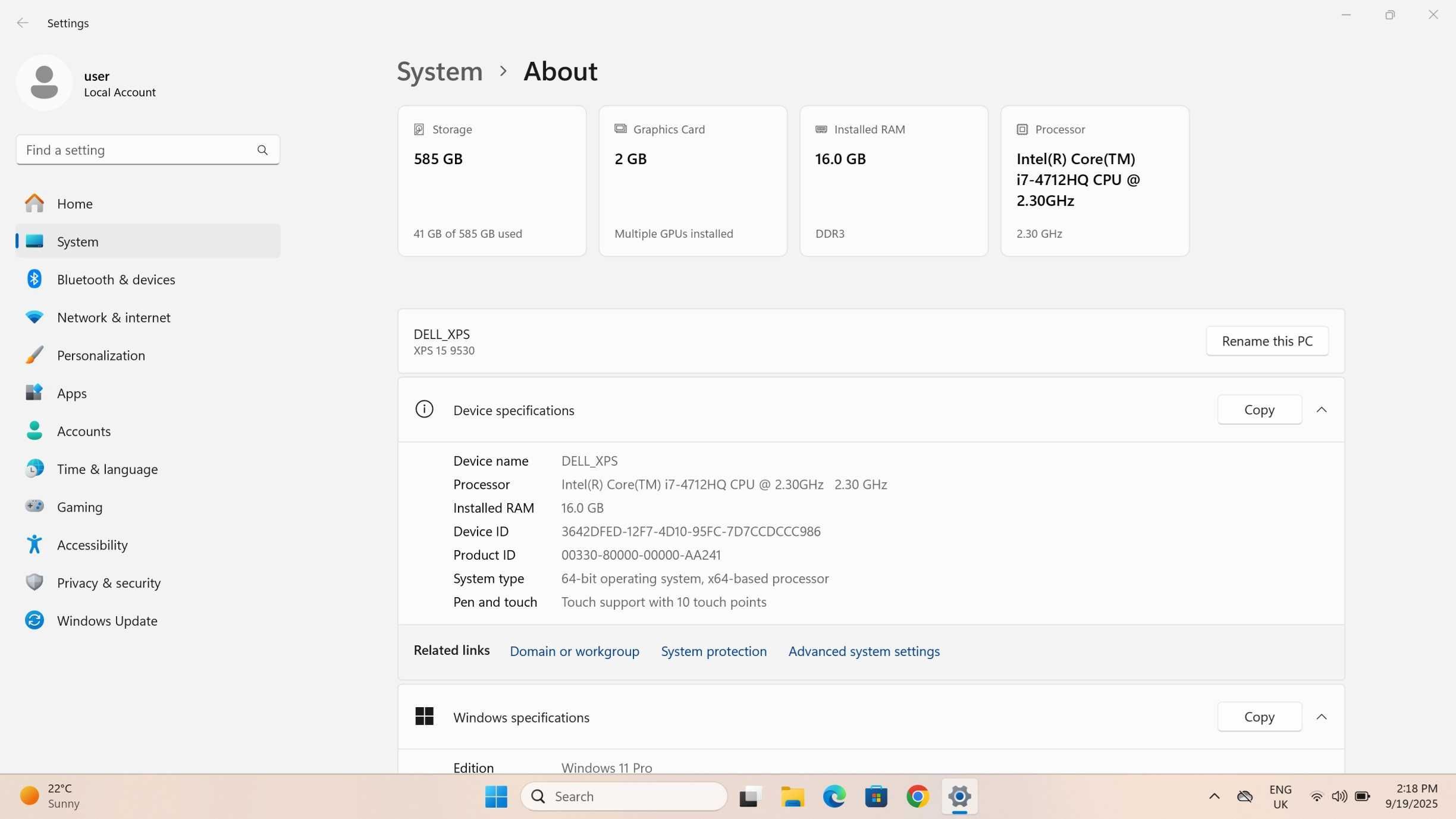The height and width of the screenshot is (819, 1456).
Task: Copy the Device specifications
Action: pos(1259,410)
